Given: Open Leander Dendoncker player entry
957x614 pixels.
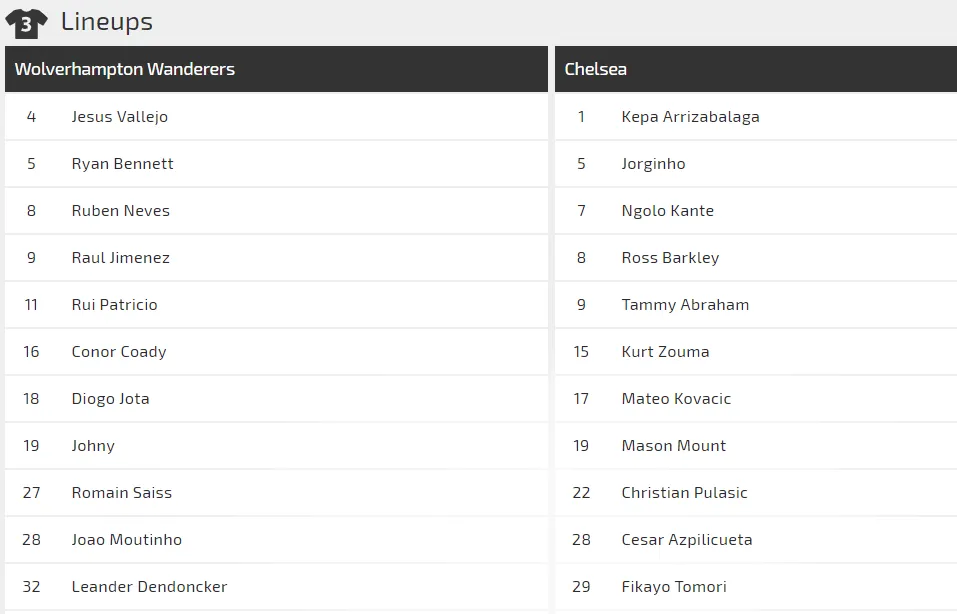Looking at the screenshot, I should [149, 586].
